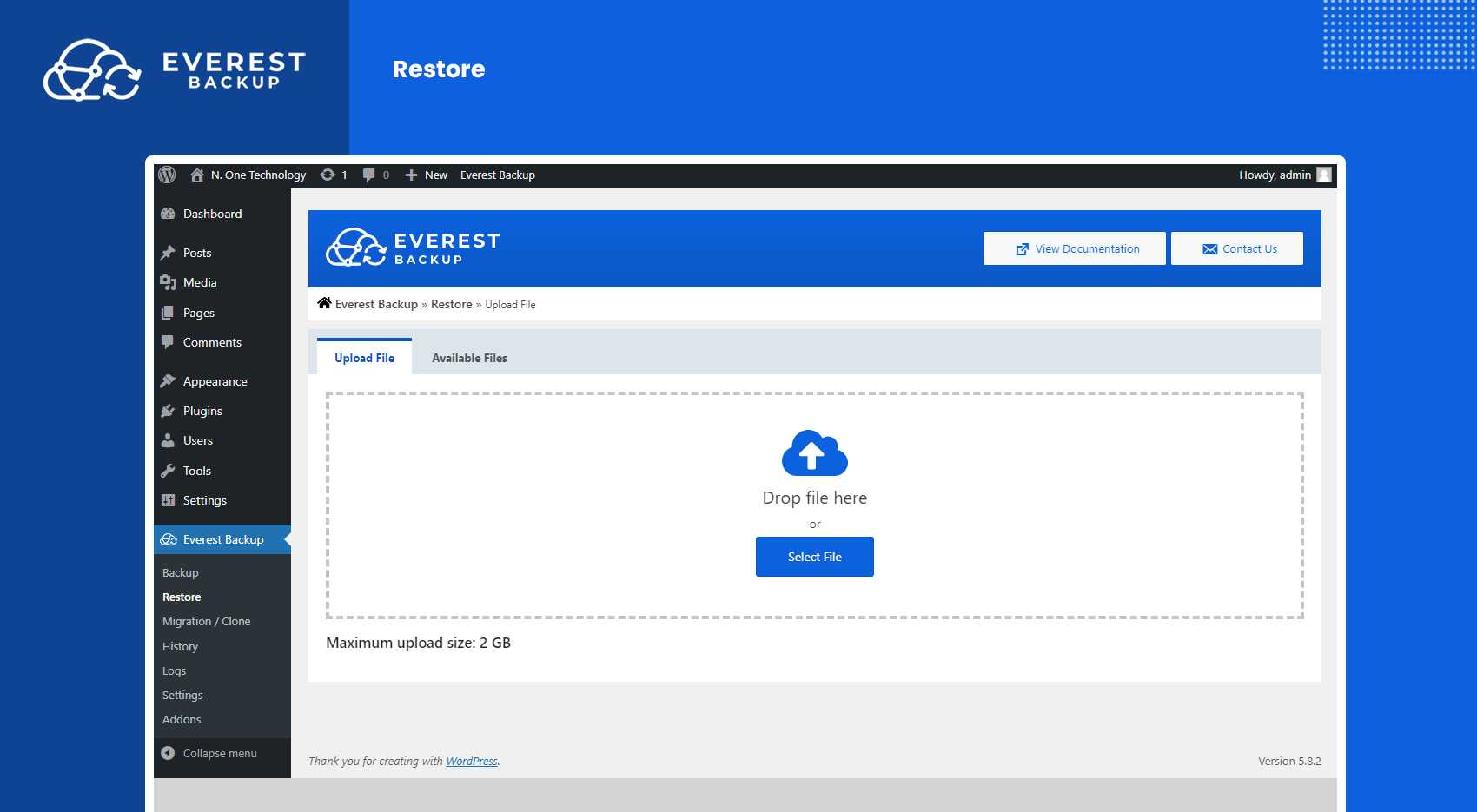Click Howdy, admin account text
This screenshot has width=1477, height=812.
click(1275, 175)
